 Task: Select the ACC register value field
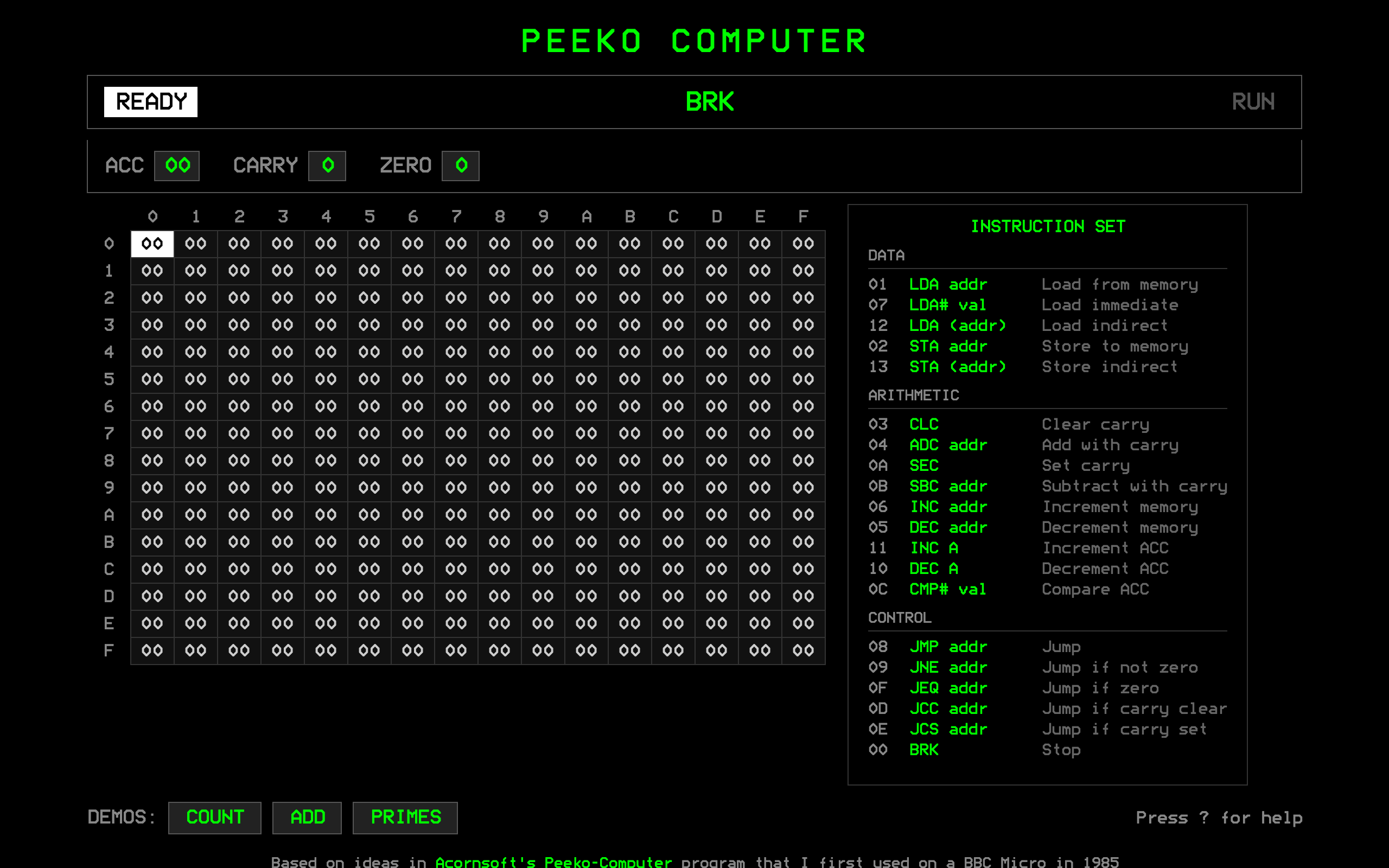tap(176, 165)
